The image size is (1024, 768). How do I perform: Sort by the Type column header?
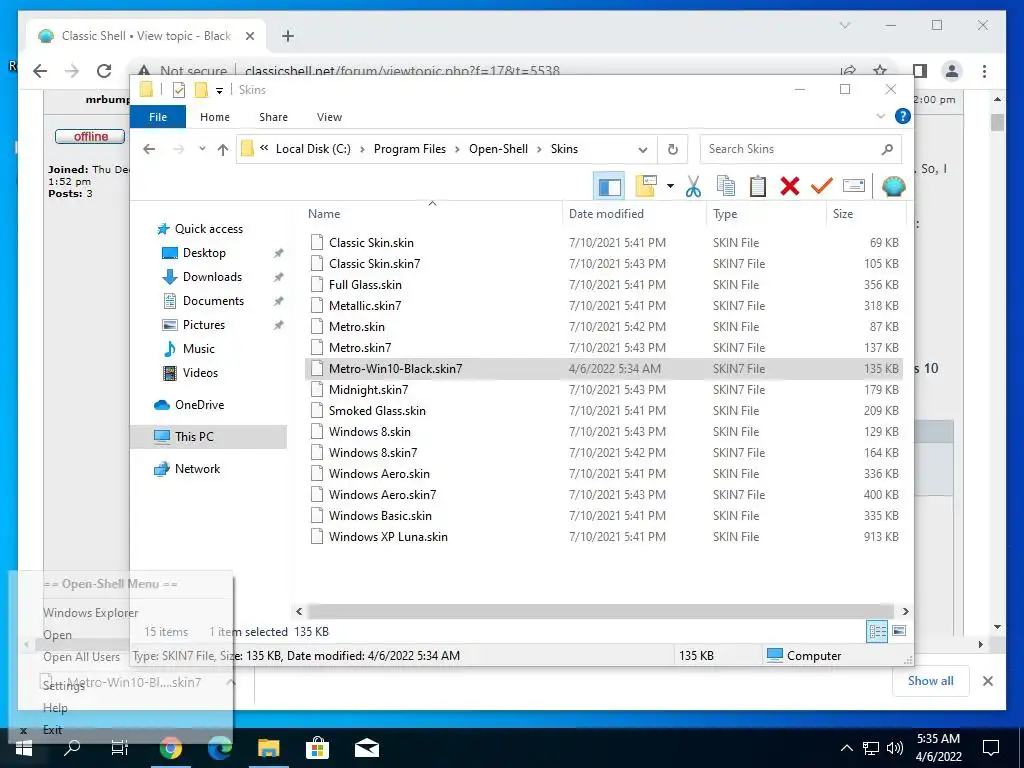point(765,214)
